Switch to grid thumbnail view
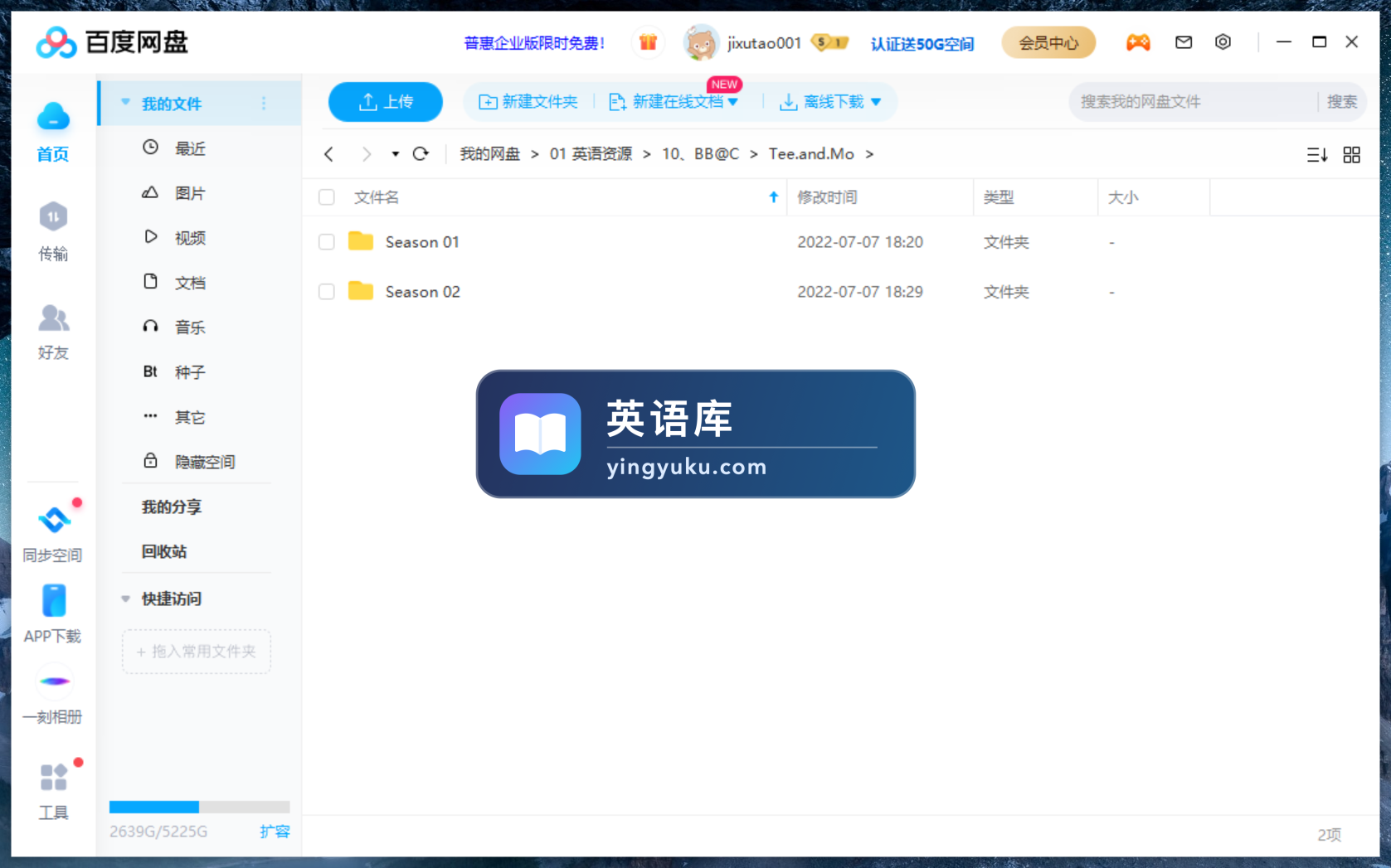The image size is (1391, 868). pos(1352,155)
